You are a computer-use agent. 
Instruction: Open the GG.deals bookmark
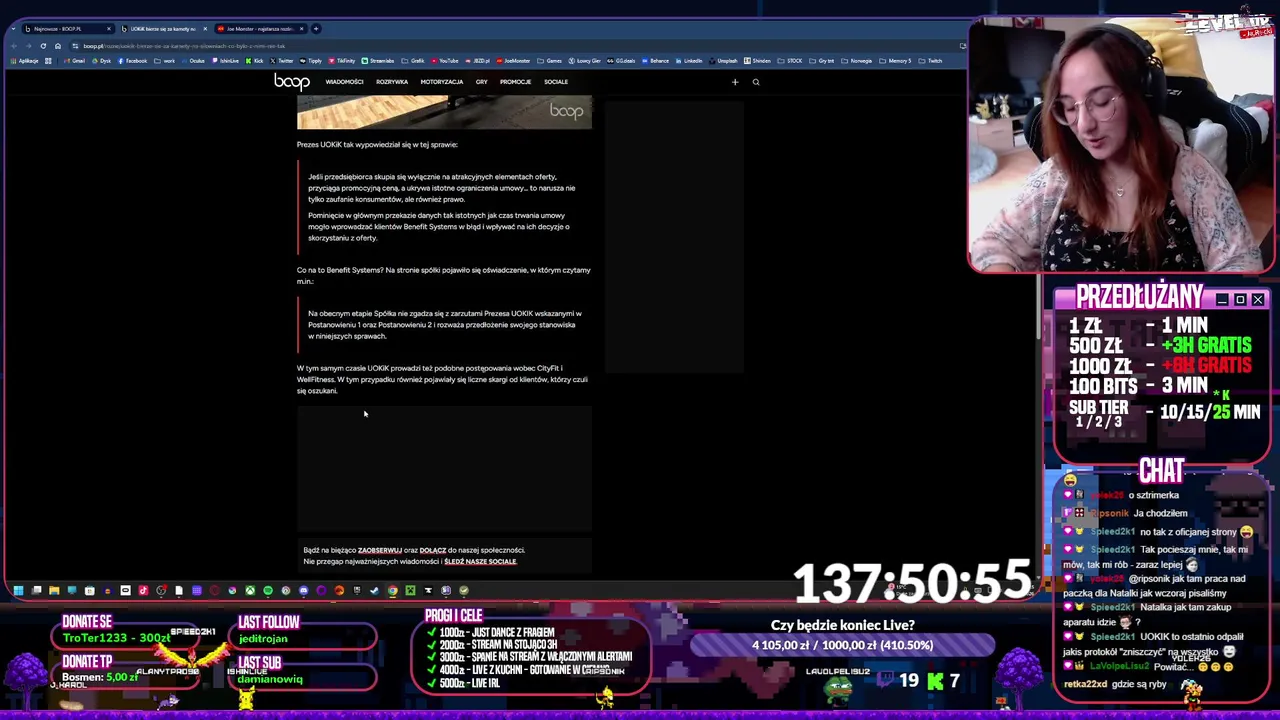621,61
